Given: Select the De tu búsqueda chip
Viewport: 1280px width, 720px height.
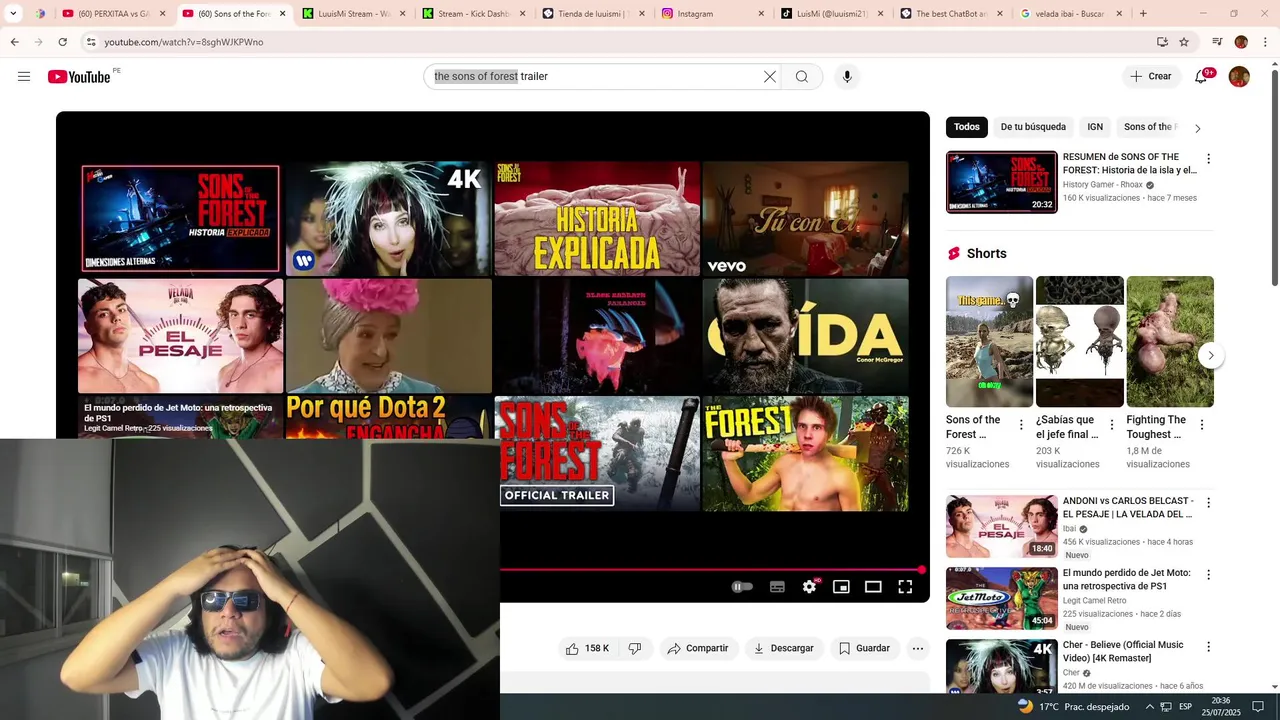Looking at the screenshot, I should tap(1033, 127).
